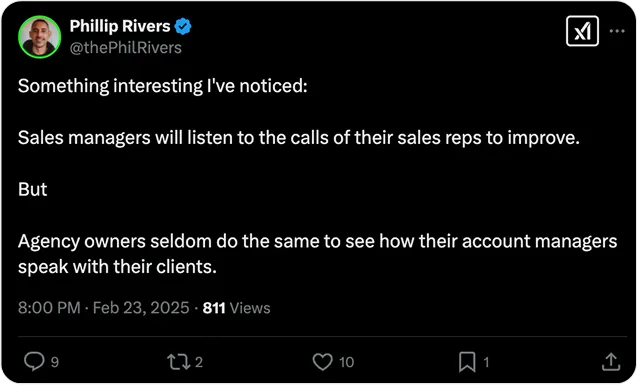Click the repost count number 2

(199, 362)
